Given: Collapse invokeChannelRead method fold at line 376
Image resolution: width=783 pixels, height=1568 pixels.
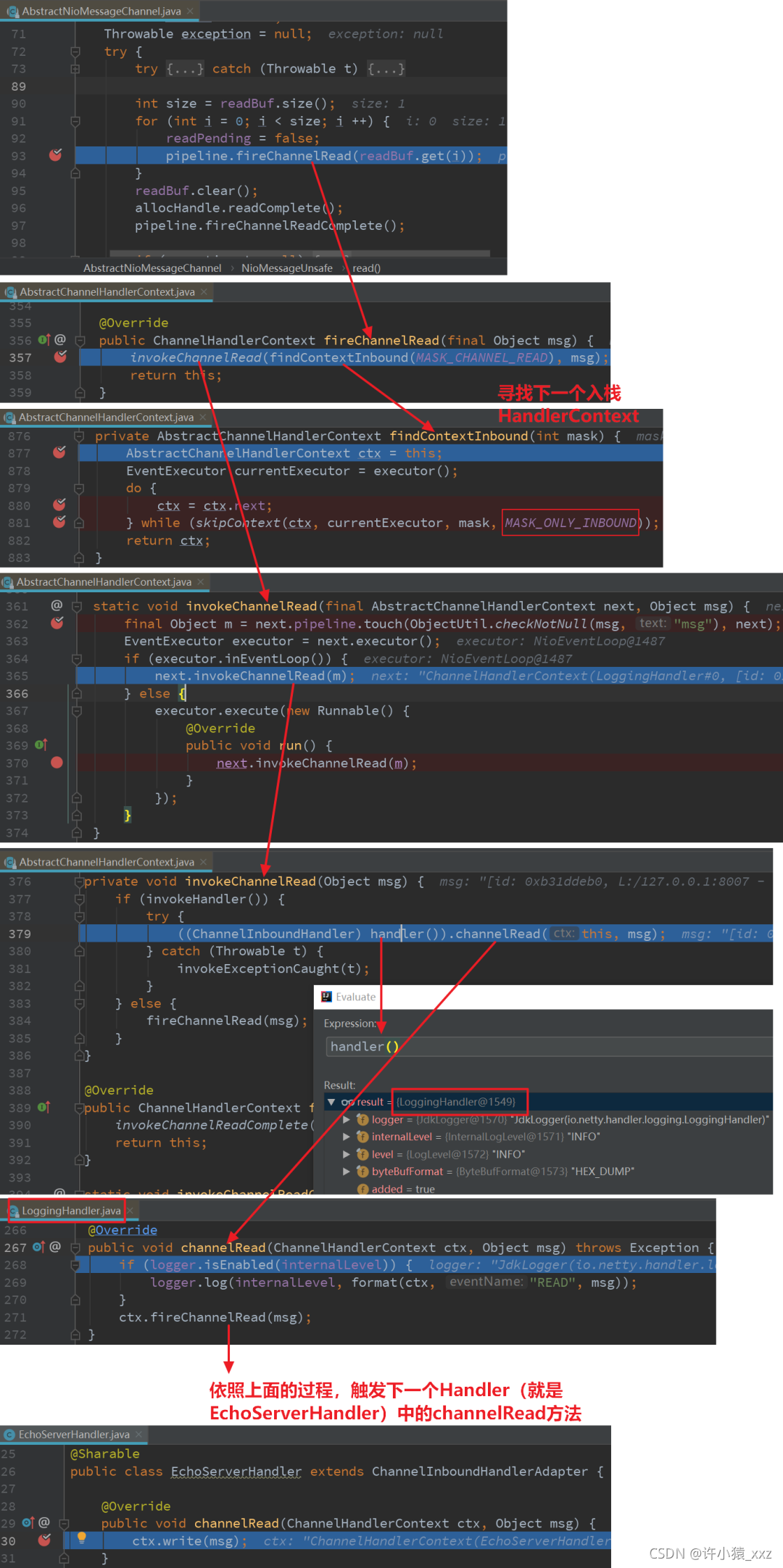Looking at the screenshot, I should pos(79,882).
